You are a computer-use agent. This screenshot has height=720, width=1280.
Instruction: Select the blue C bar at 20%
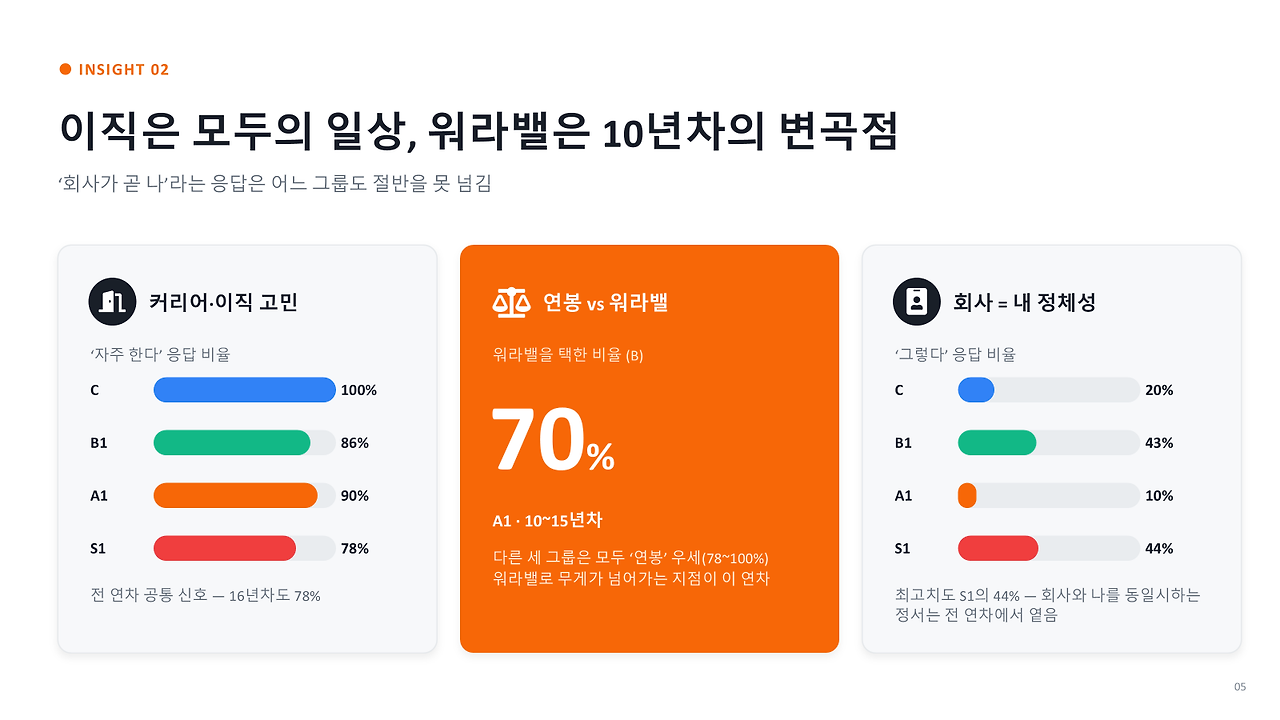pos(976,390)
